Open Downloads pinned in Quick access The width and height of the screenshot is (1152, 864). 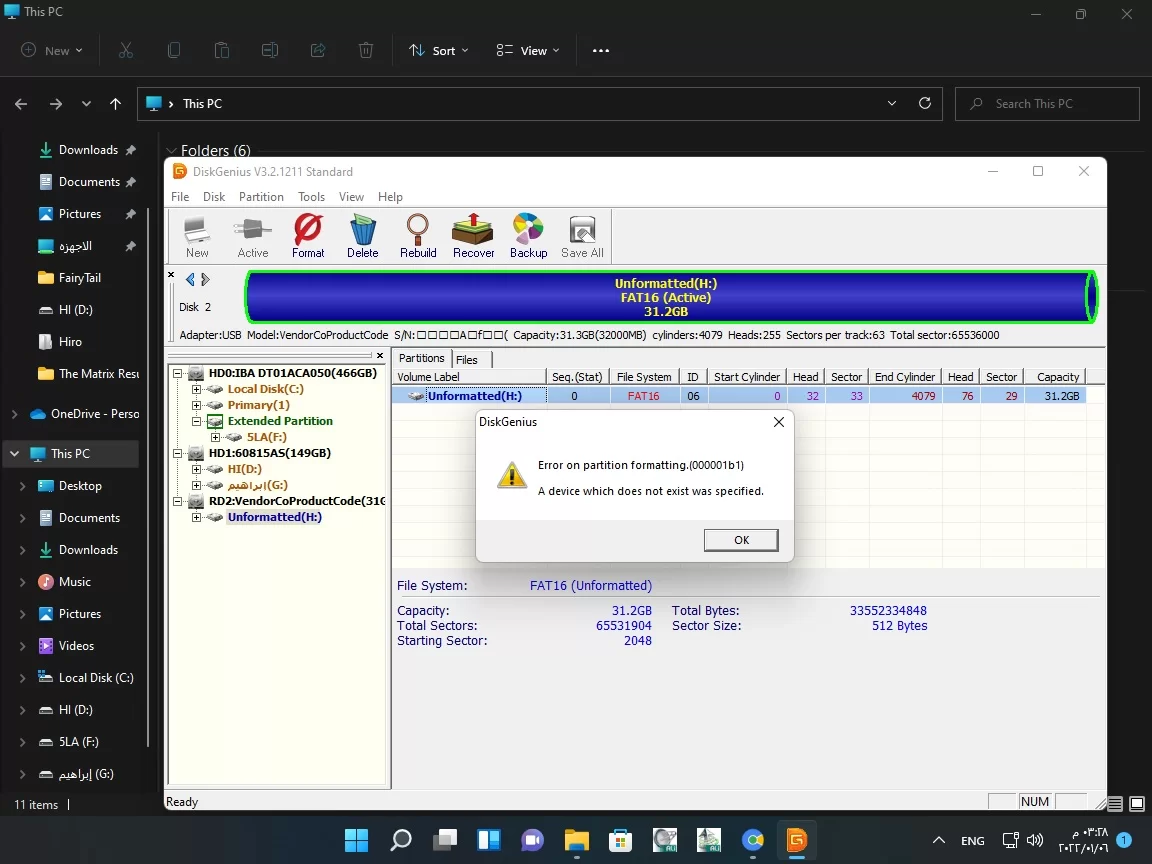[87, 150]
